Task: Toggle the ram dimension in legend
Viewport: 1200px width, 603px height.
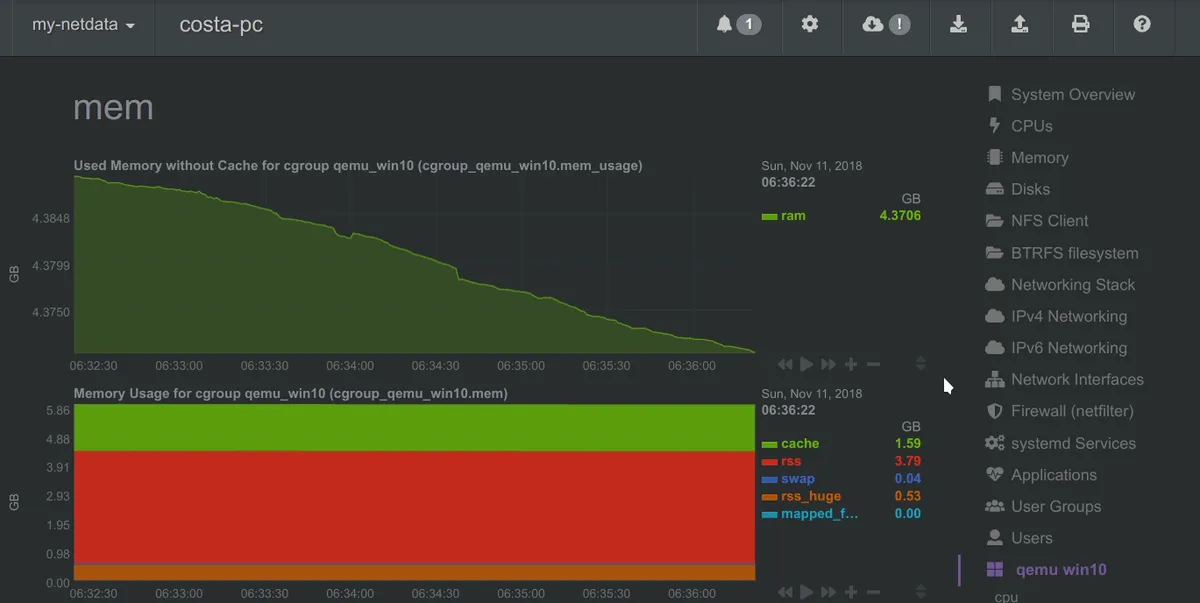Action: [x=793, y=216]
